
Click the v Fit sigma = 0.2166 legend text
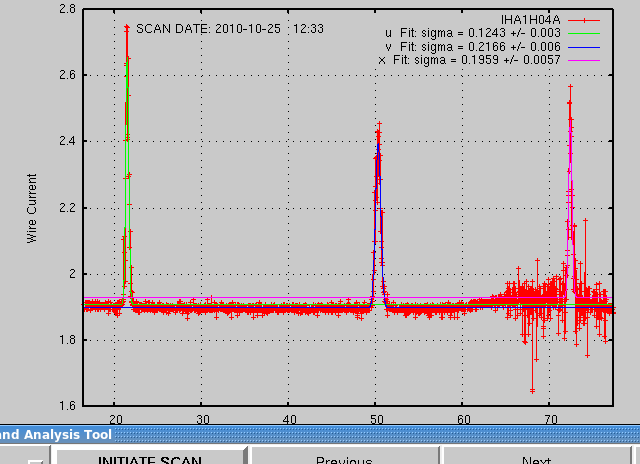(x=473, y=47)
